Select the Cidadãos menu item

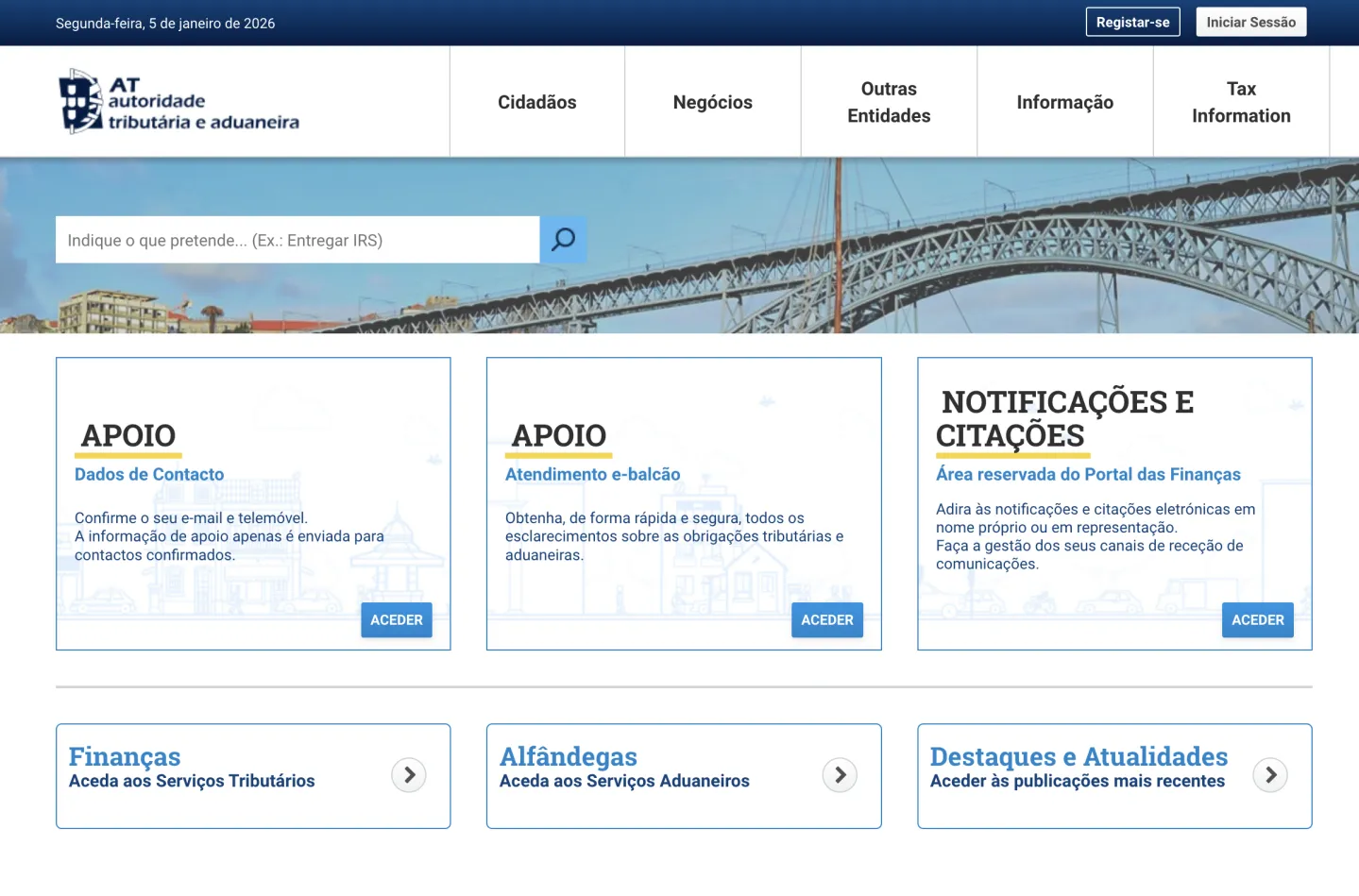[536, 101]
